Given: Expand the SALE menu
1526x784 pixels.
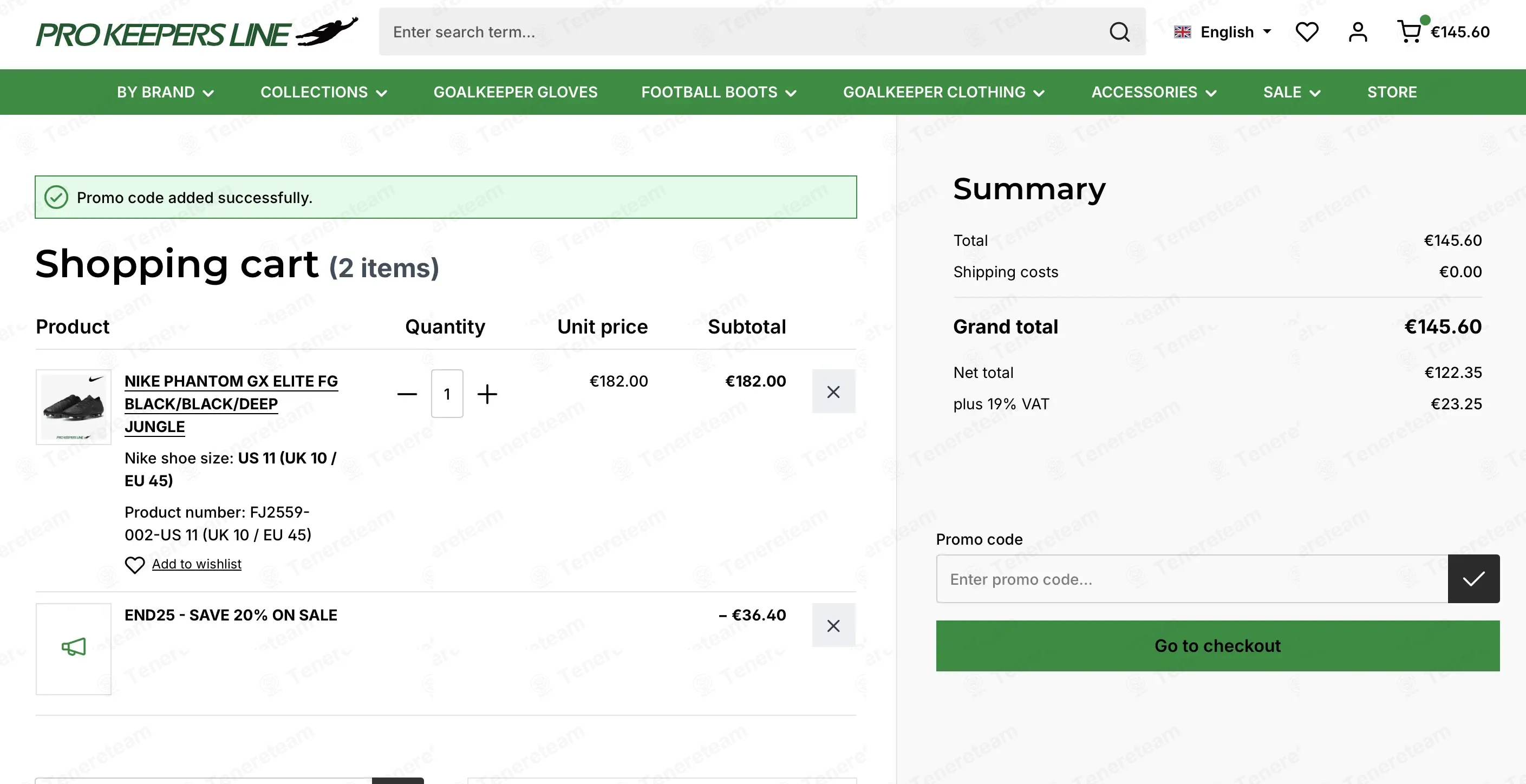Looking at the screenshot, I should point(1292,93).
